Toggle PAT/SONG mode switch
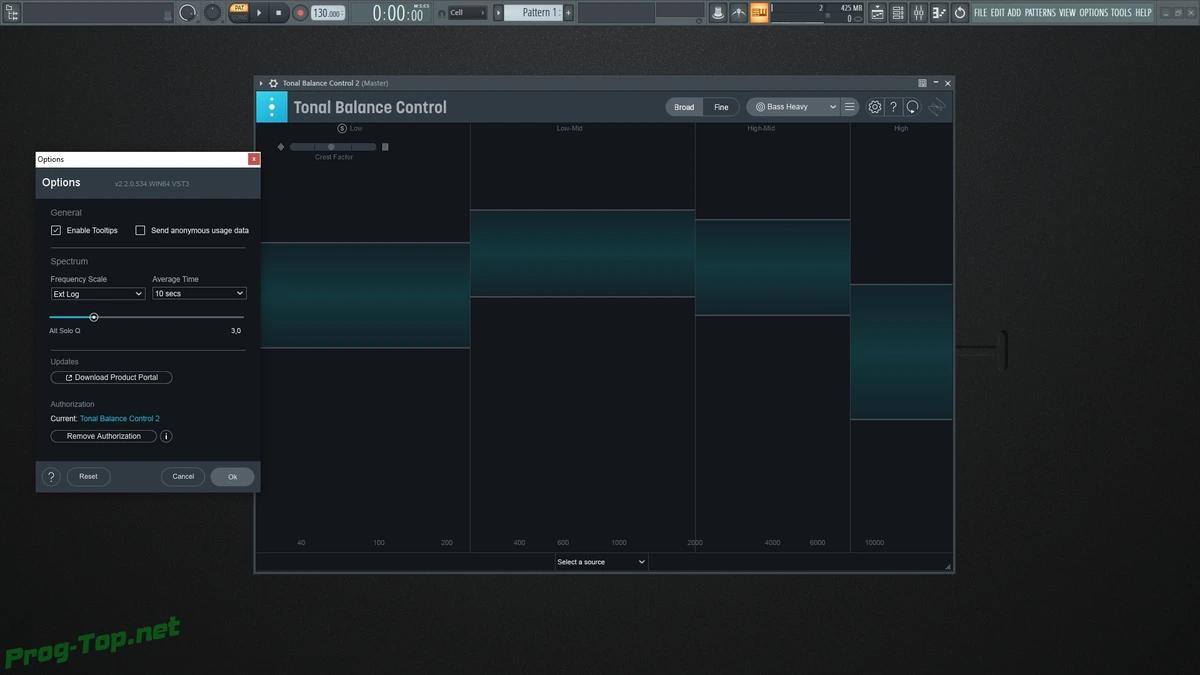Viewport: 1200px width, 675px height. [238, 12]
